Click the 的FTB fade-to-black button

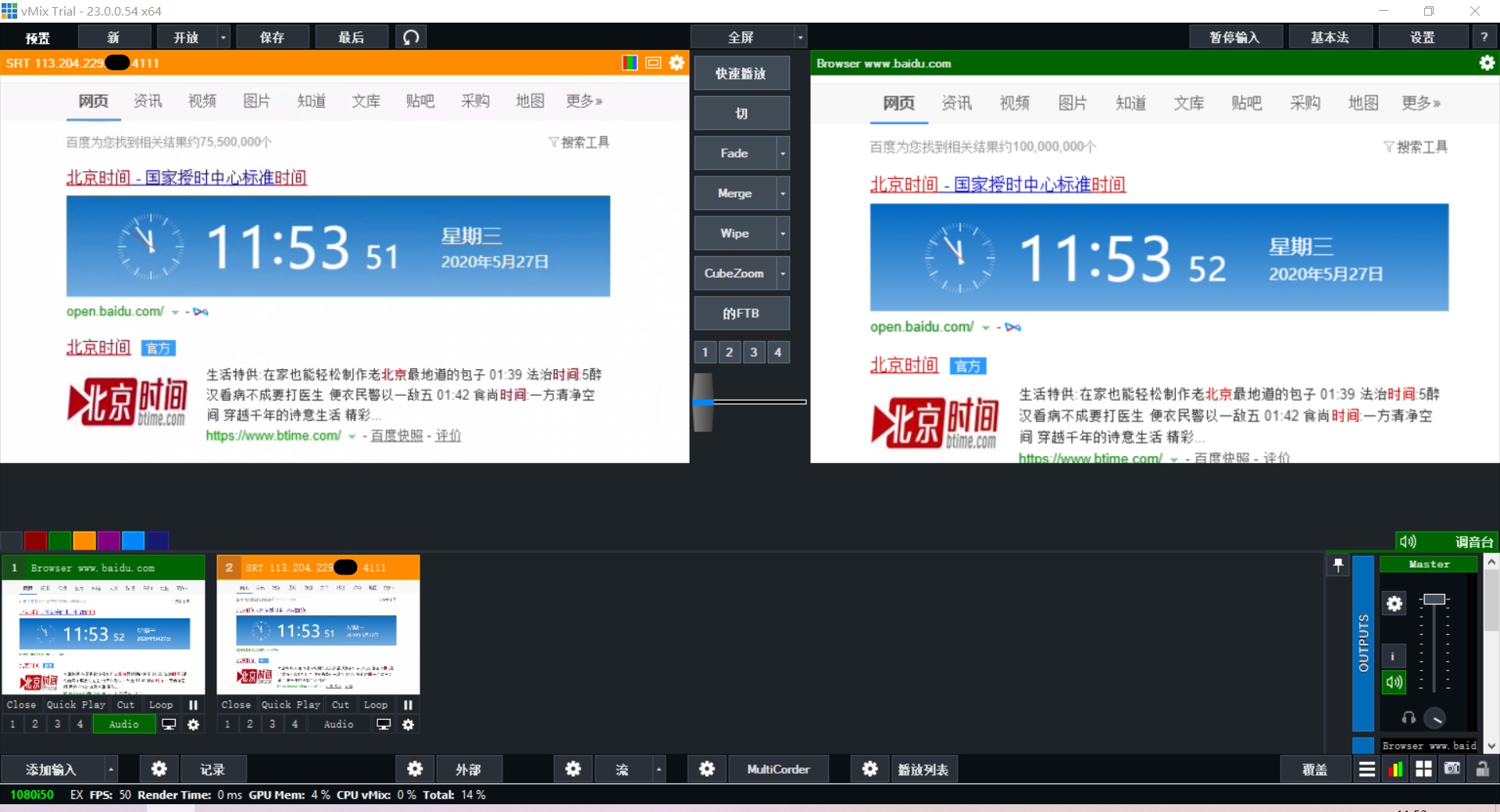pos(741,313)
